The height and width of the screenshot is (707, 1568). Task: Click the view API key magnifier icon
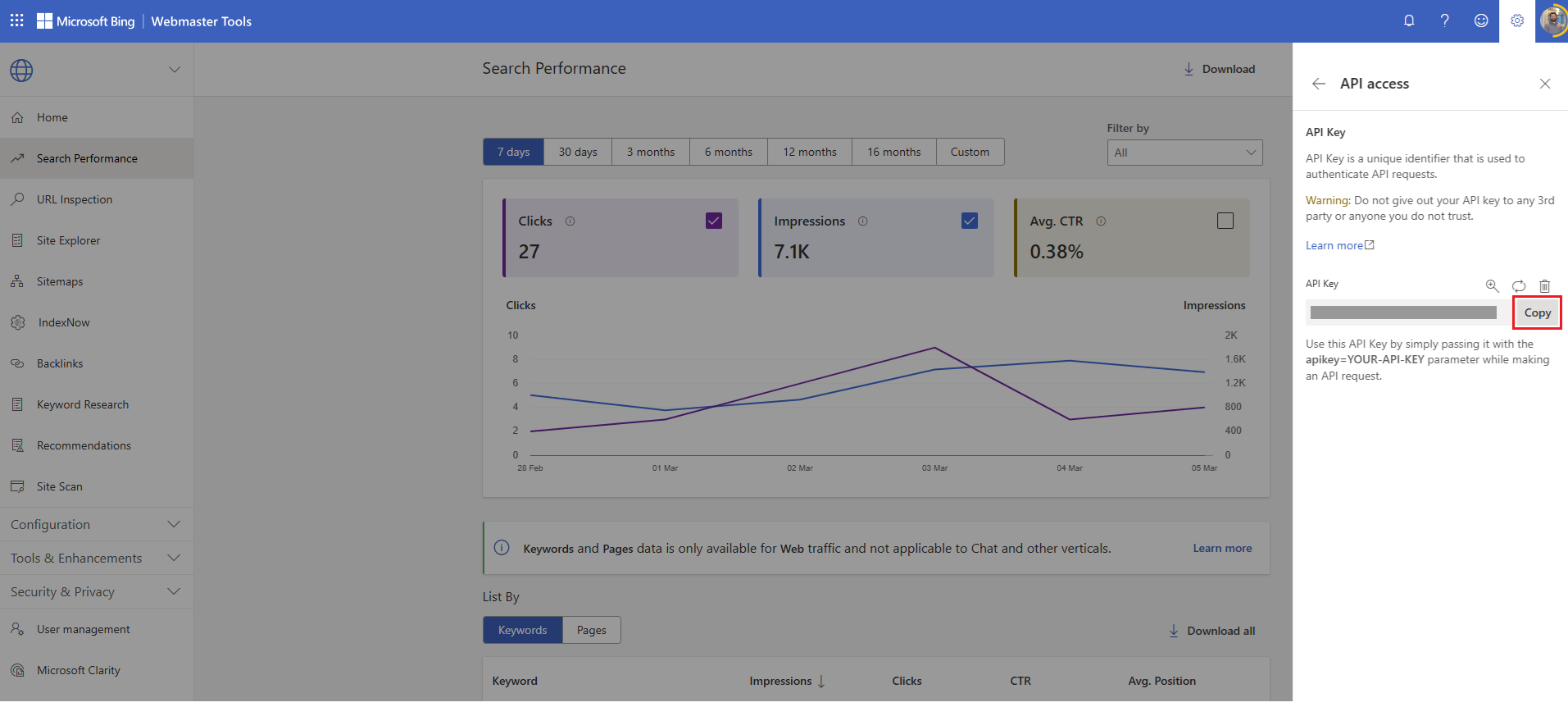1492,285
